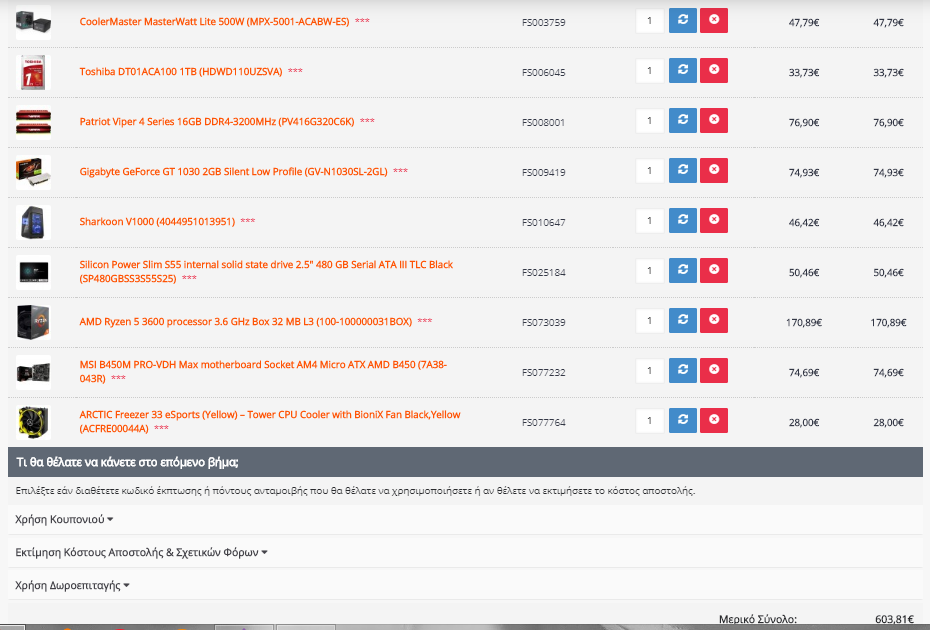Screen dimensions: 930x630
Task: Click quantity field for AMD Ryzen 5 3600
Action: [x=649, y=320]
